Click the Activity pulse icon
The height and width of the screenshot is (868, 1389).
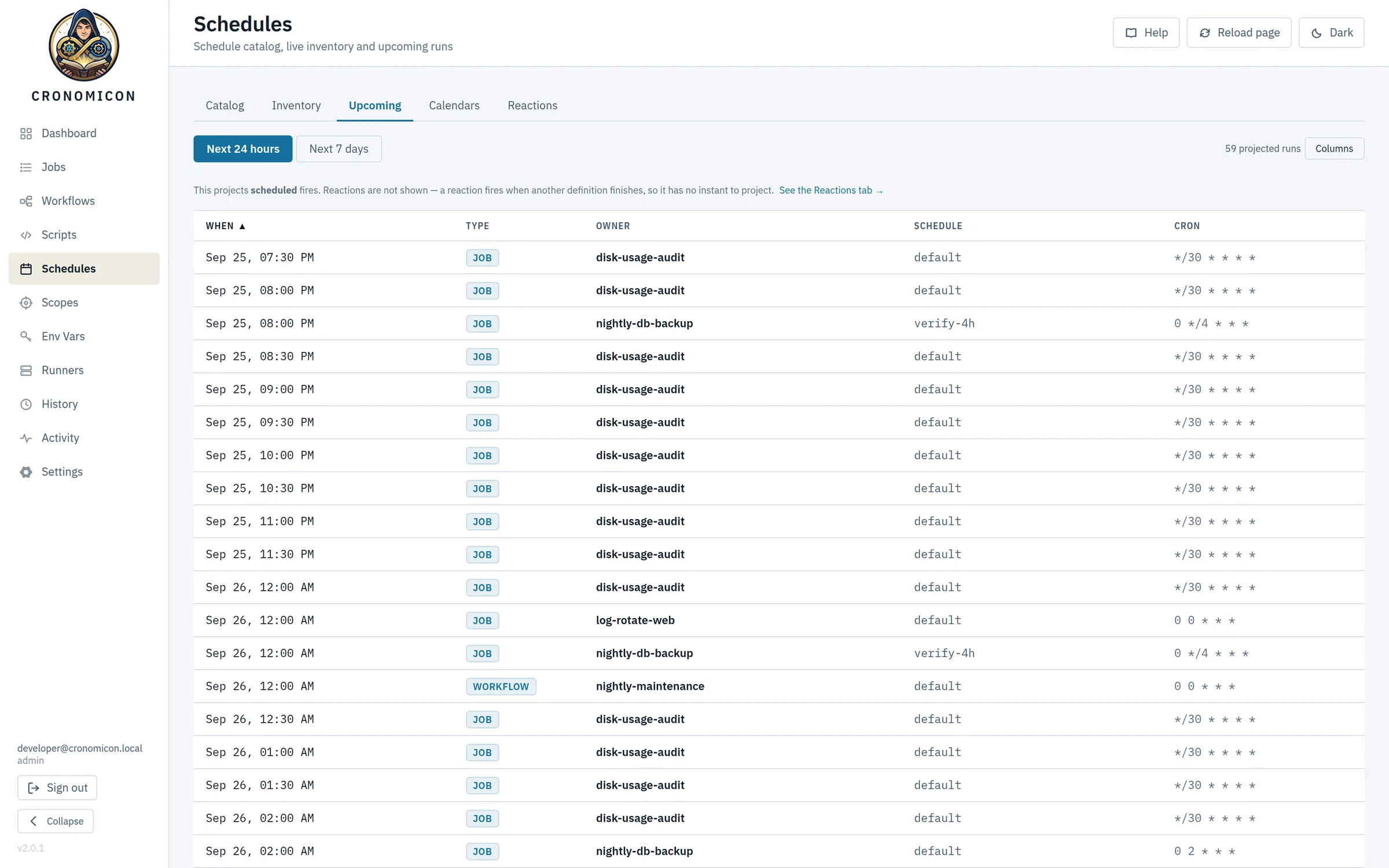(x=26, y=438)
